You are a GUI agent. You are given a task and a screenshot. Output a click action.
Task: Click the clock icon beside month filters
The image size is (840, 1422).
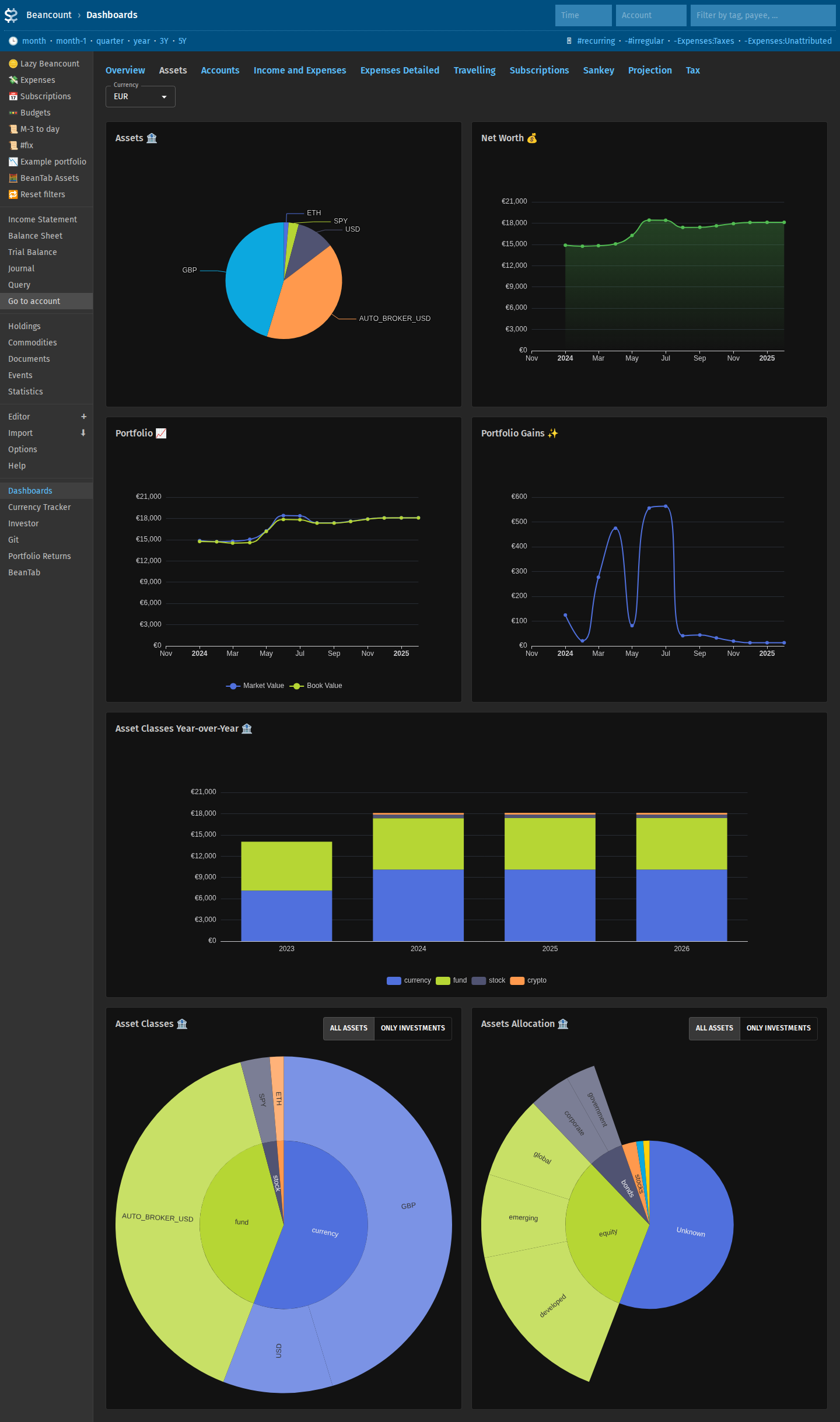coord(13,41)
